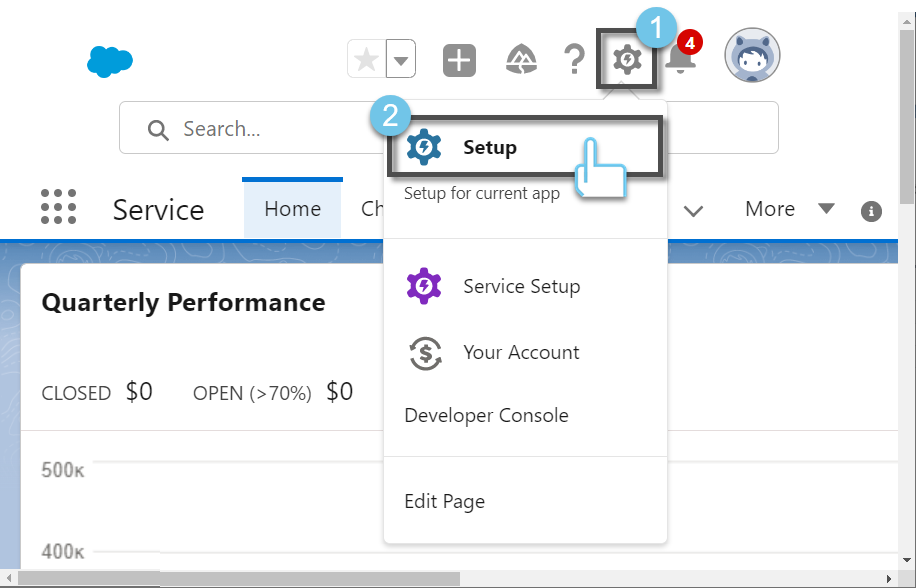Click the CLOSED $0 value

(x=139, y=392)
